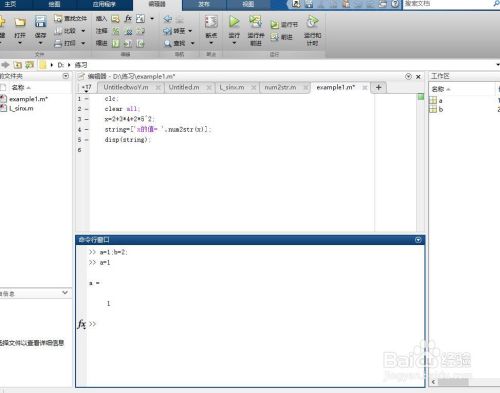Switch to the L_sinx.m editor tab
The image size is (500, 393).
tap(232, 87)
